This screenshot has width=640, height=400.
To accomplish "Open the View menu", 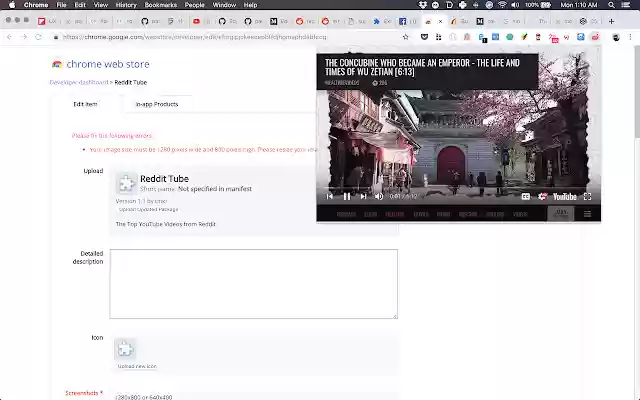I will tap(100, 5).
